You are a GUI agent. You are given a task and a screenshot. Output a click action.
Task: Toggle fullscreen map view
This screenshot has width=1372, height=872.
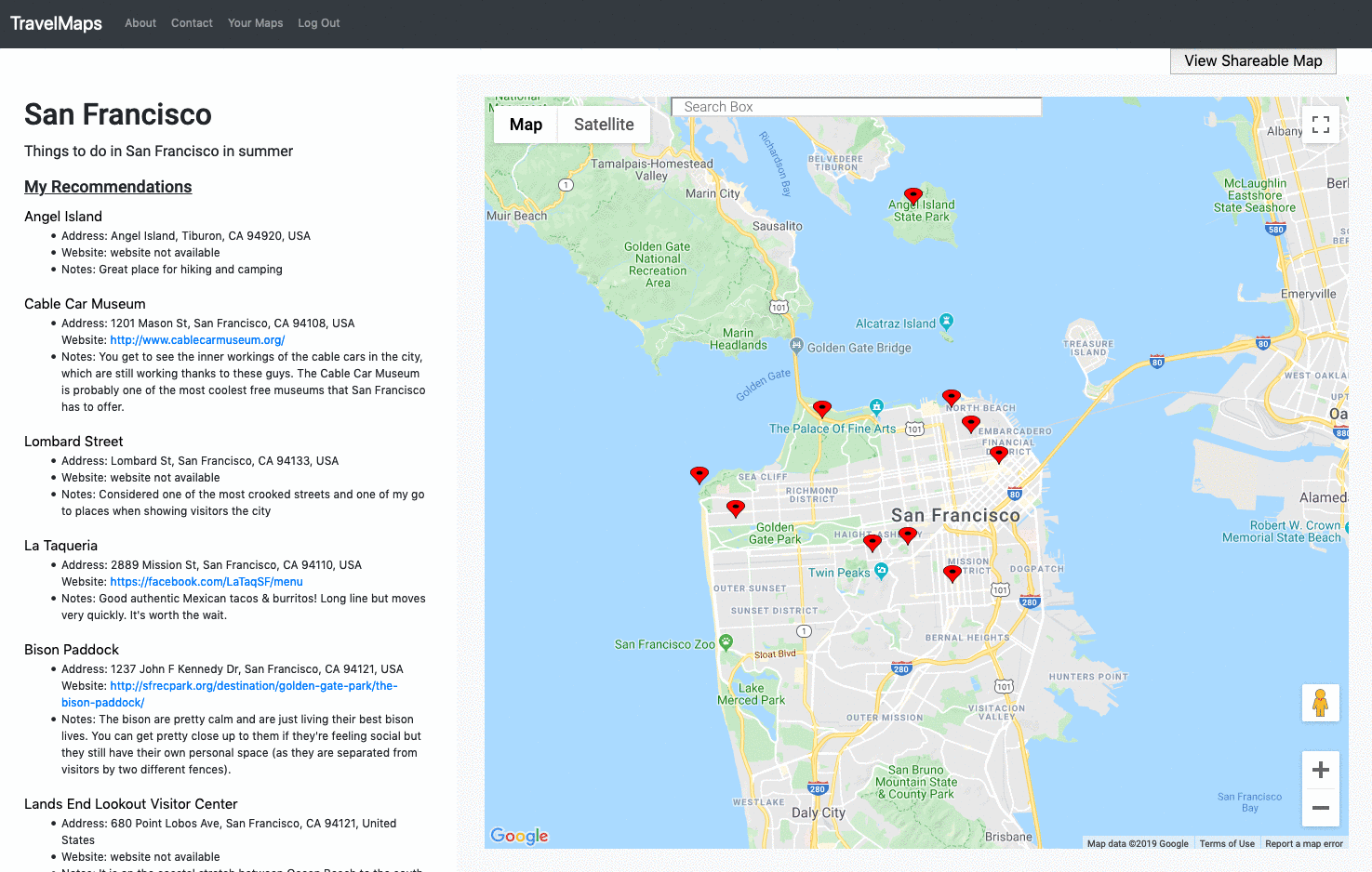[1321, 125]
